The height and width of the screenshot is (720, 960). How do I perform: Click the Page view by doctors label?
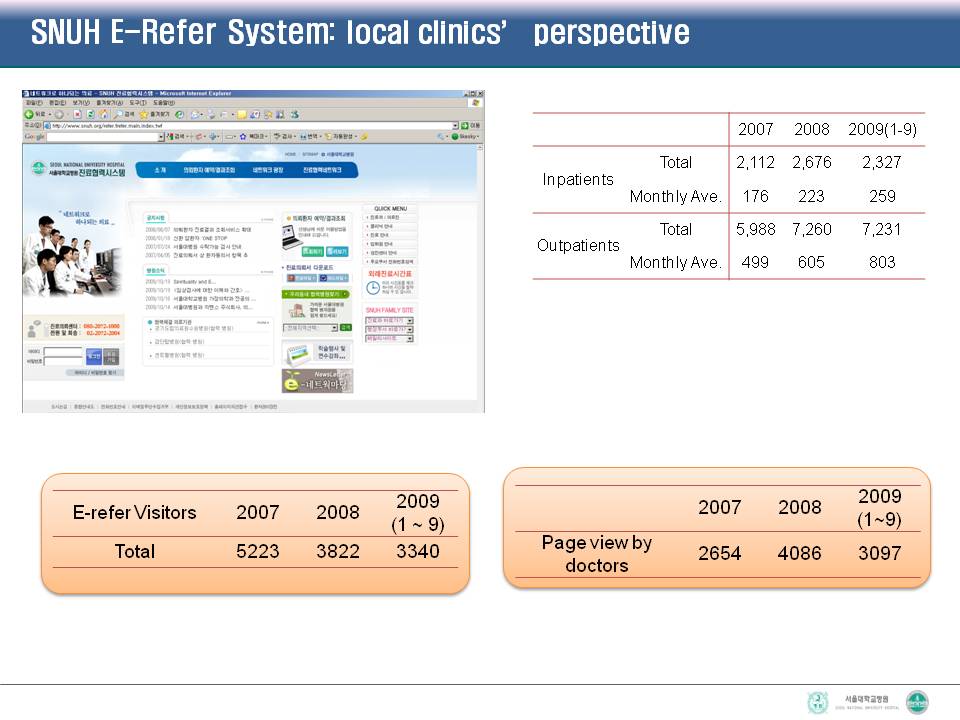click(x=597, y=553)
